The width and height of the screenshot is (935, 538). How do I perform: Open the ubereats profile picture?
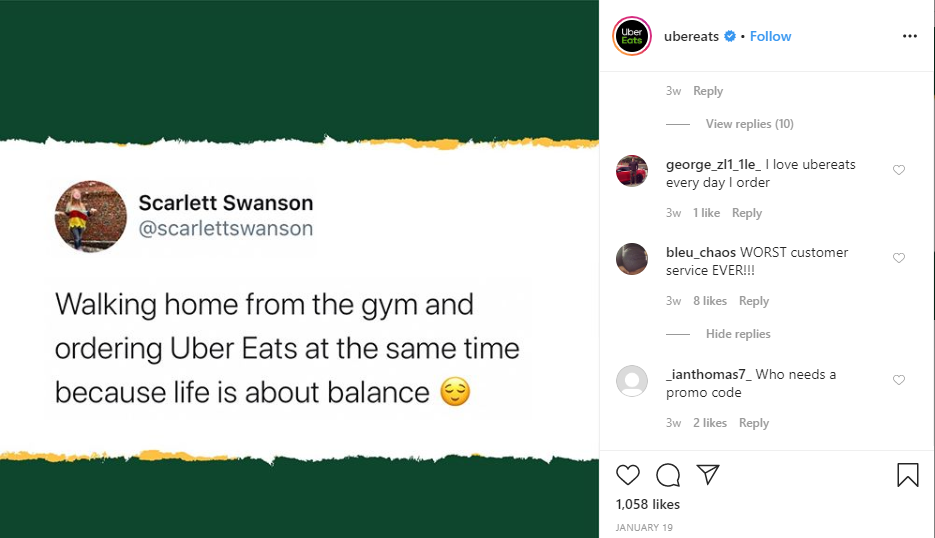click(x=632, y=36)
